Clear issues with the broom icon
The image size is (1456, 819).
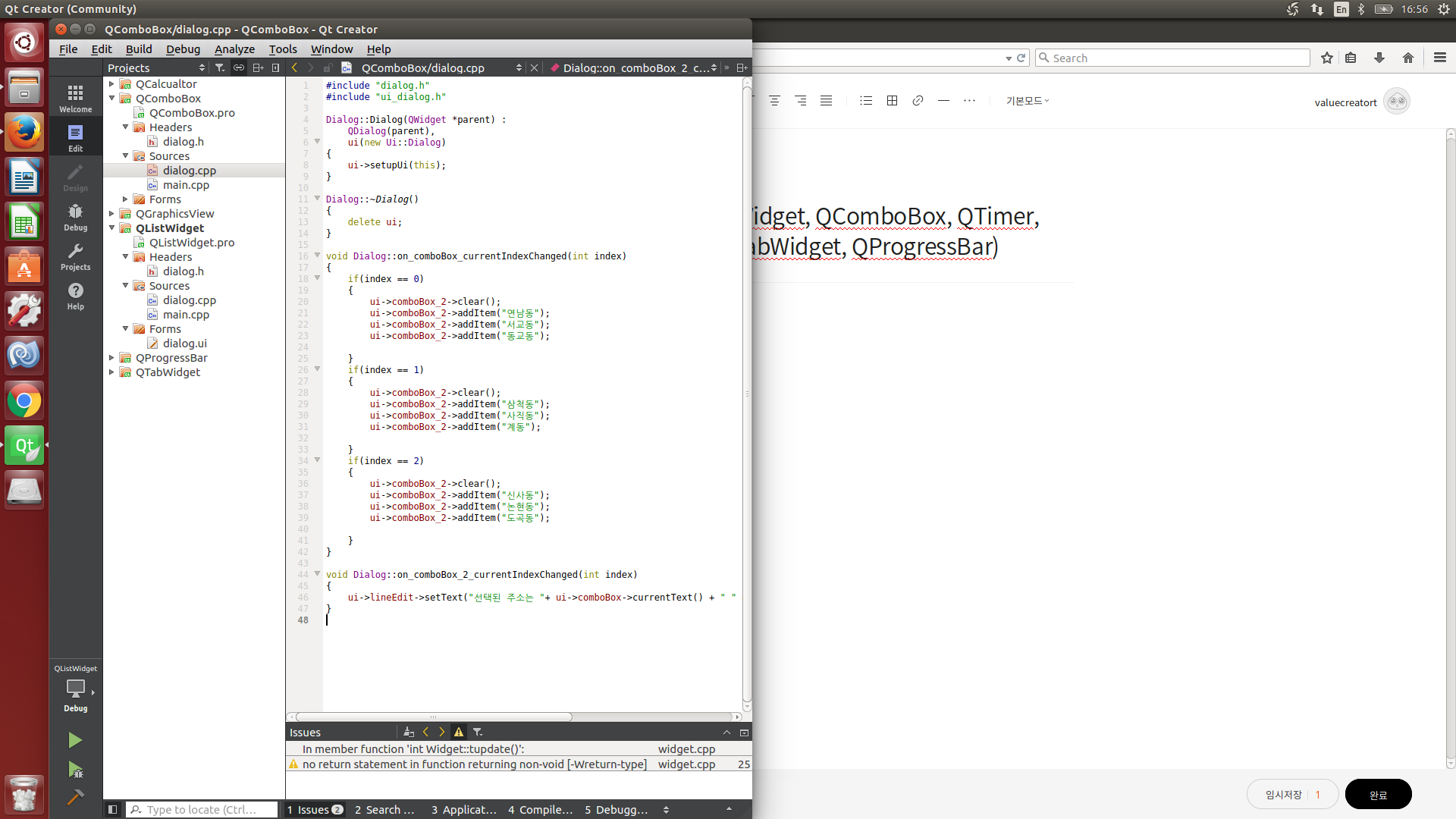pos(409,732)
